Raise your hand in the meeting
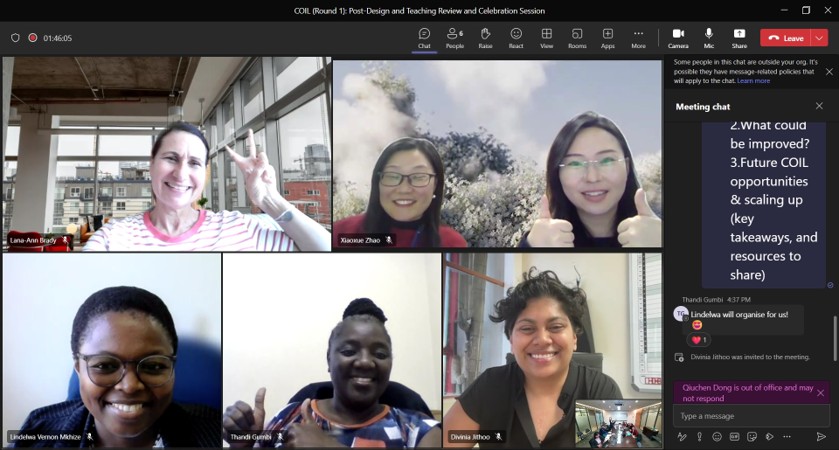The width and height of the screenshot is (839, 450). (x=485, y=37)
